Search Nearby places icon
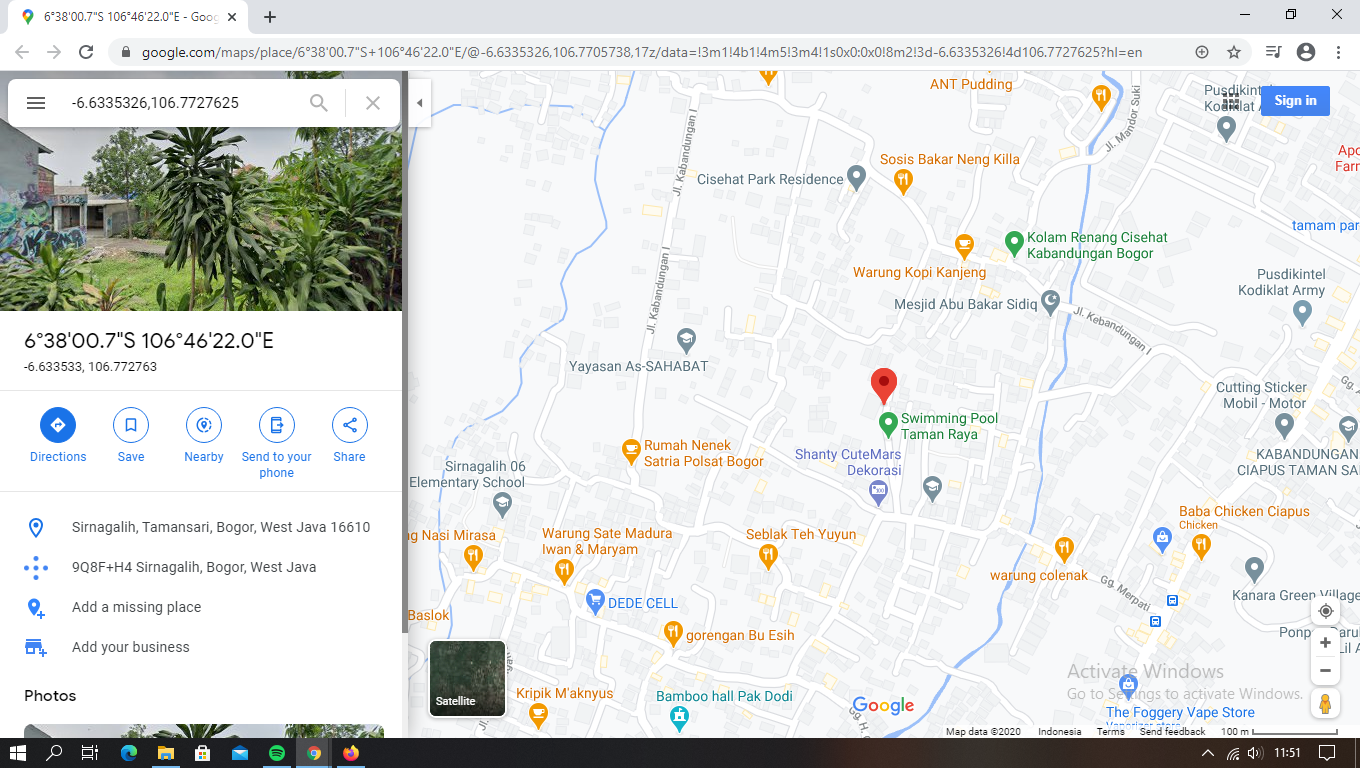Viewport: 1360px width, 768px height. (204, 425)
